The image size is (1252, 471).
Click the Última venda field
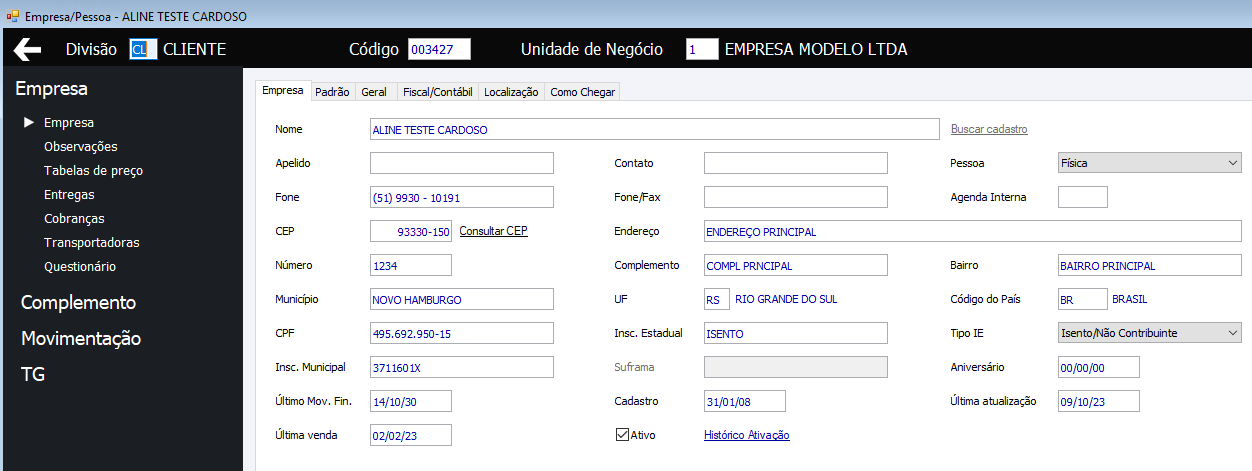click(411, 435)
